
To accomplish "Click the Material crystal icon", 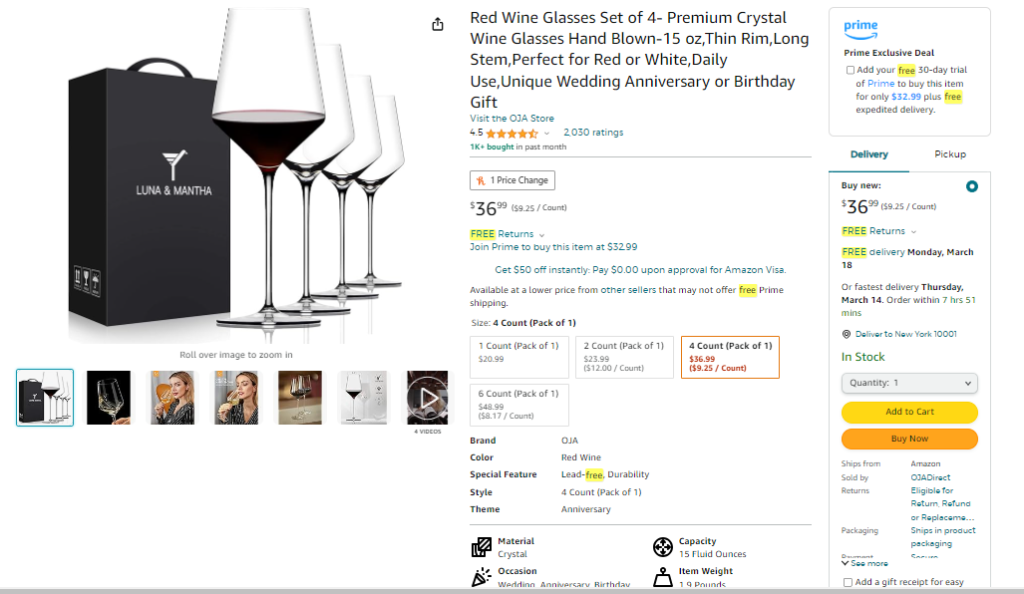I will pos(481,547).
